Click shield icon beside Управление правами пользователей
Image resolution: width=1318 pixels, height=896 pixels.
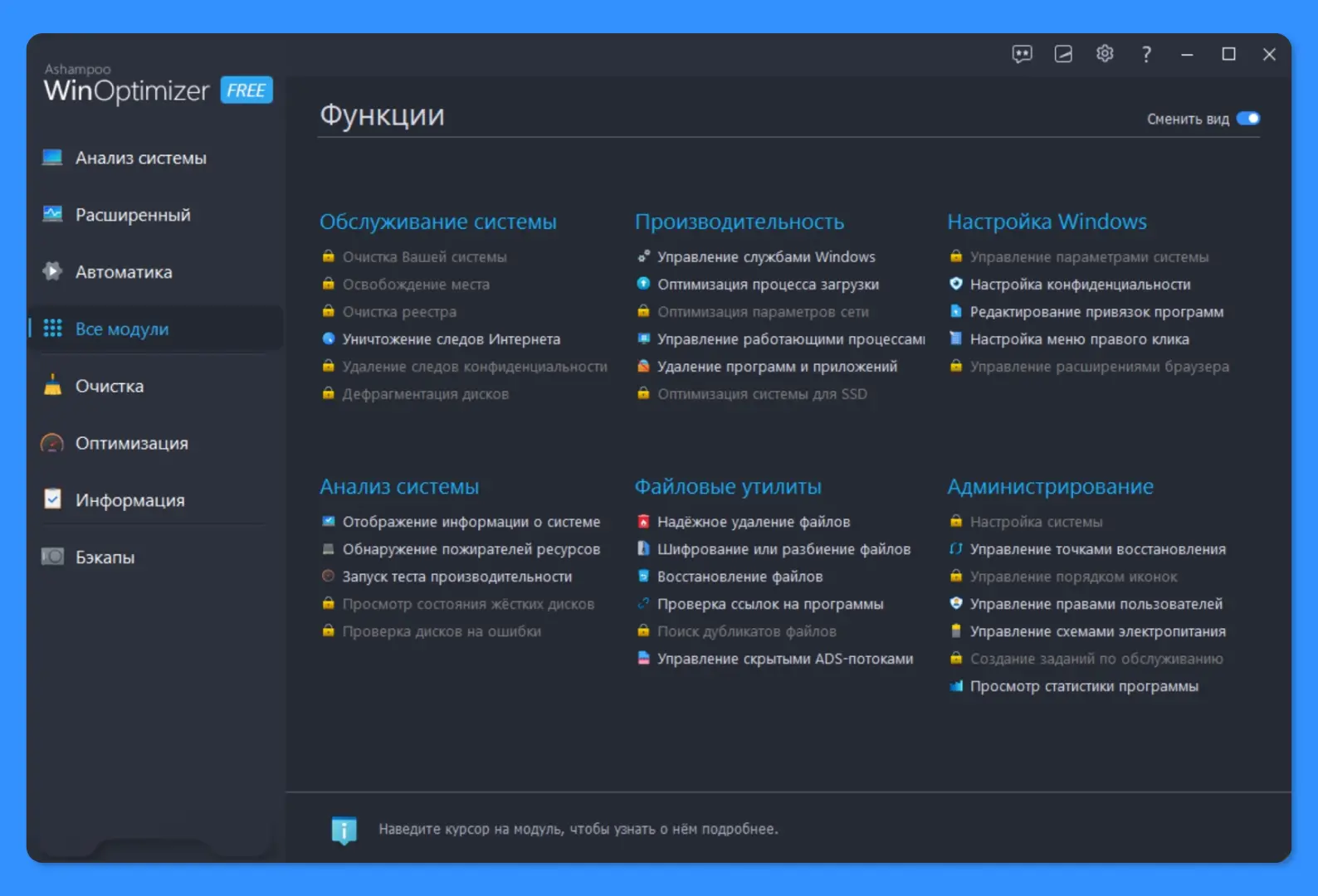[x=956, y=603]
